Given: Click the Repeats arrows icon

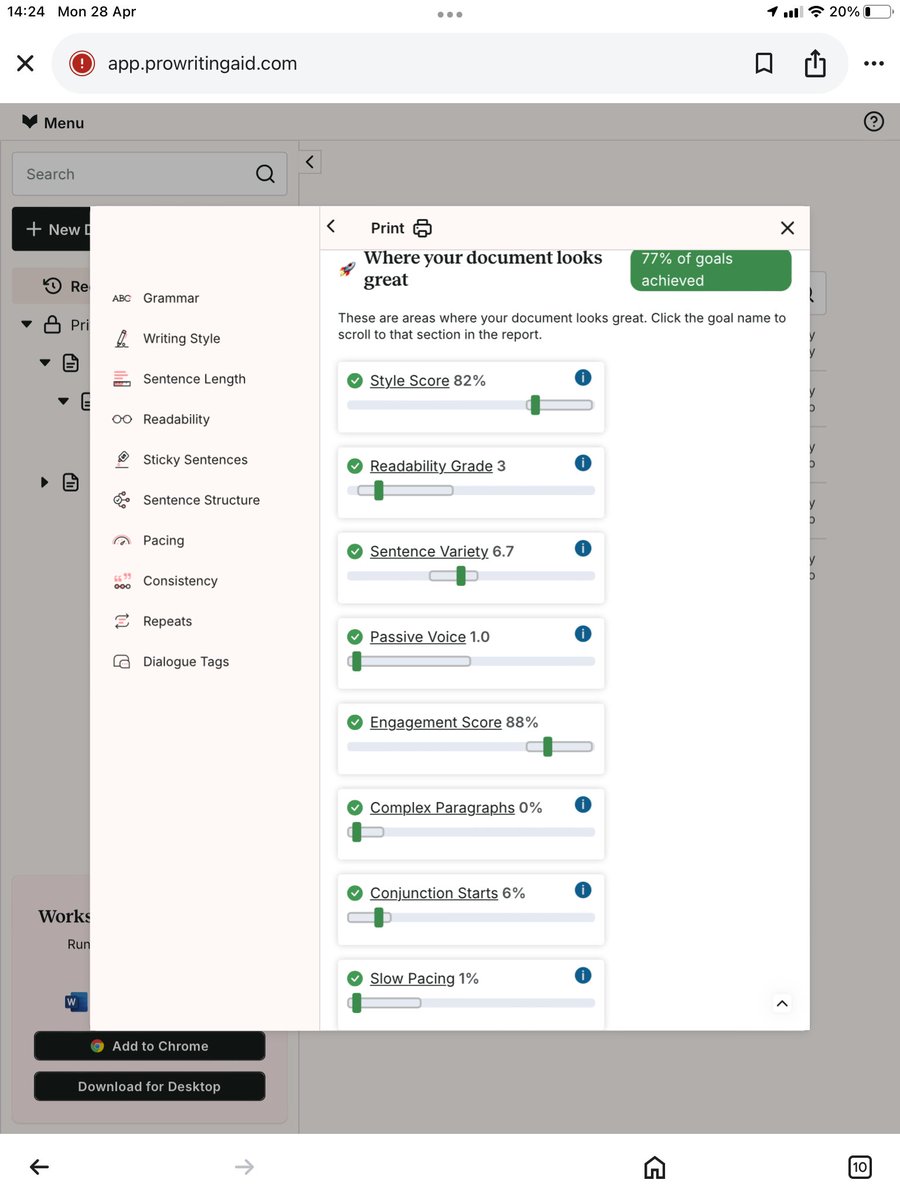Looking at the screenshot, I should [122, 621].
